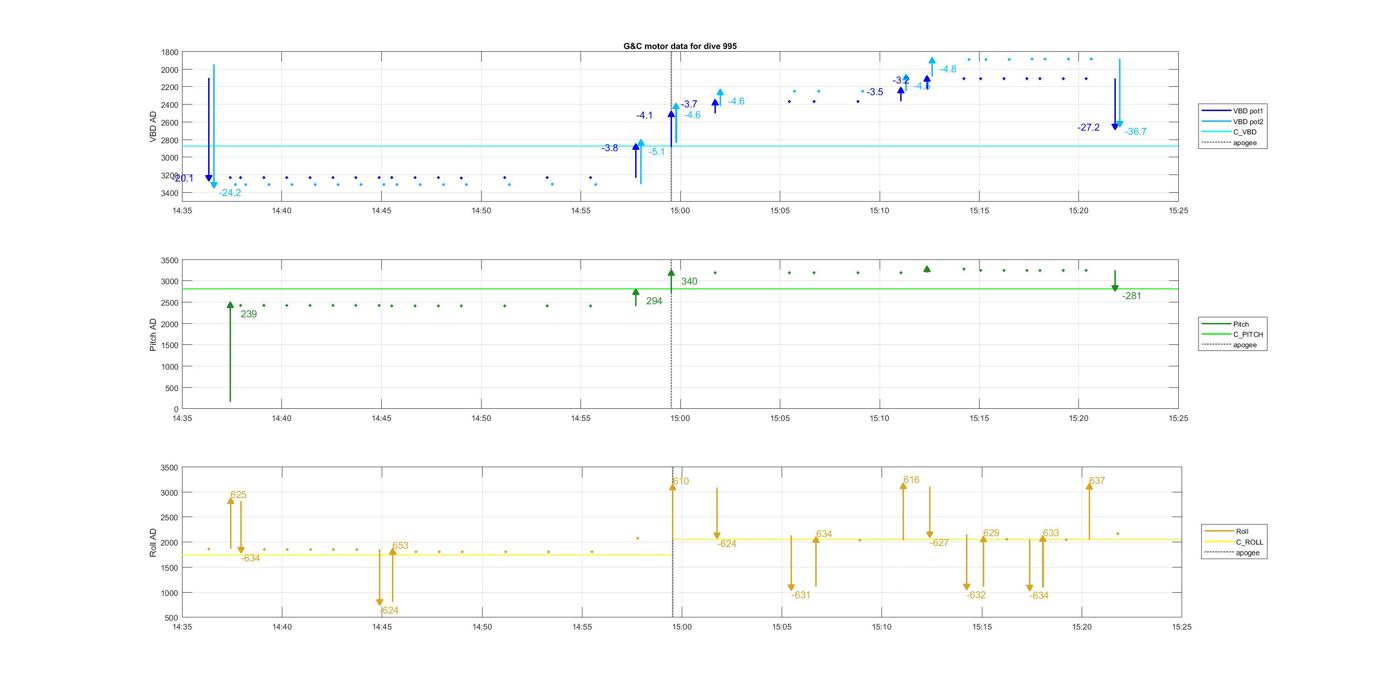Click the '14:50' tick below the VBD plot
Image resolution: width=1400 pixels, height=693 pixels.
pos(481,211)
